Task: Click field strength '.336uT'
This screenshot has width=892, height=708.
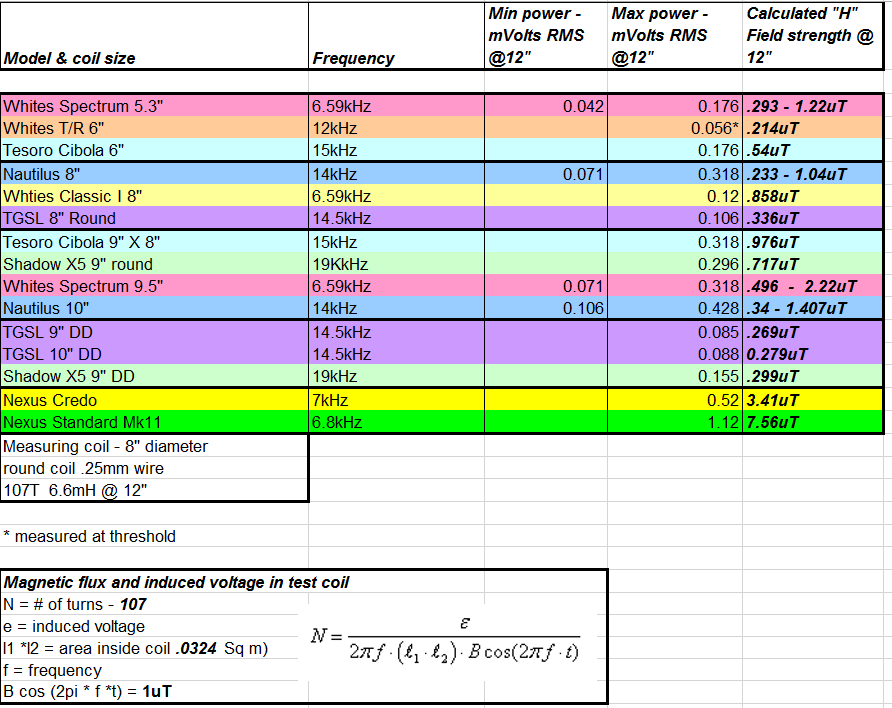Action: click(x=813, y=218)
